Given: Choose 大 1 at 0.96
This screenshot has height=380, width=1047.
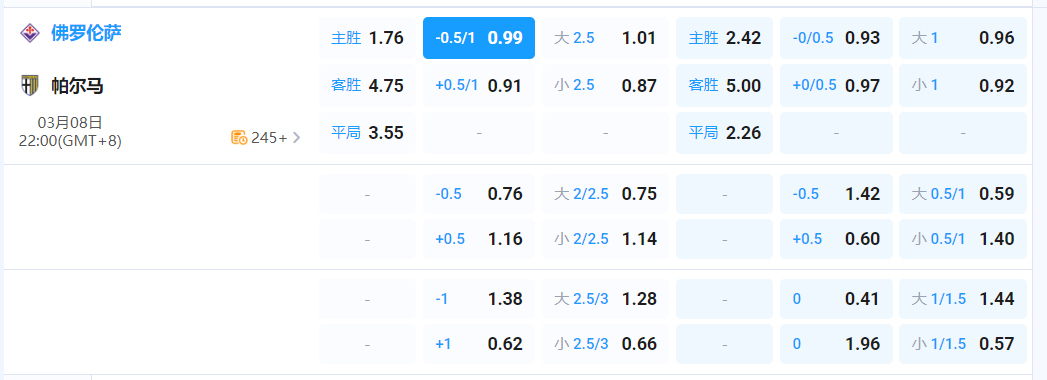Looking at the screenshot, I should coord(963,38).
